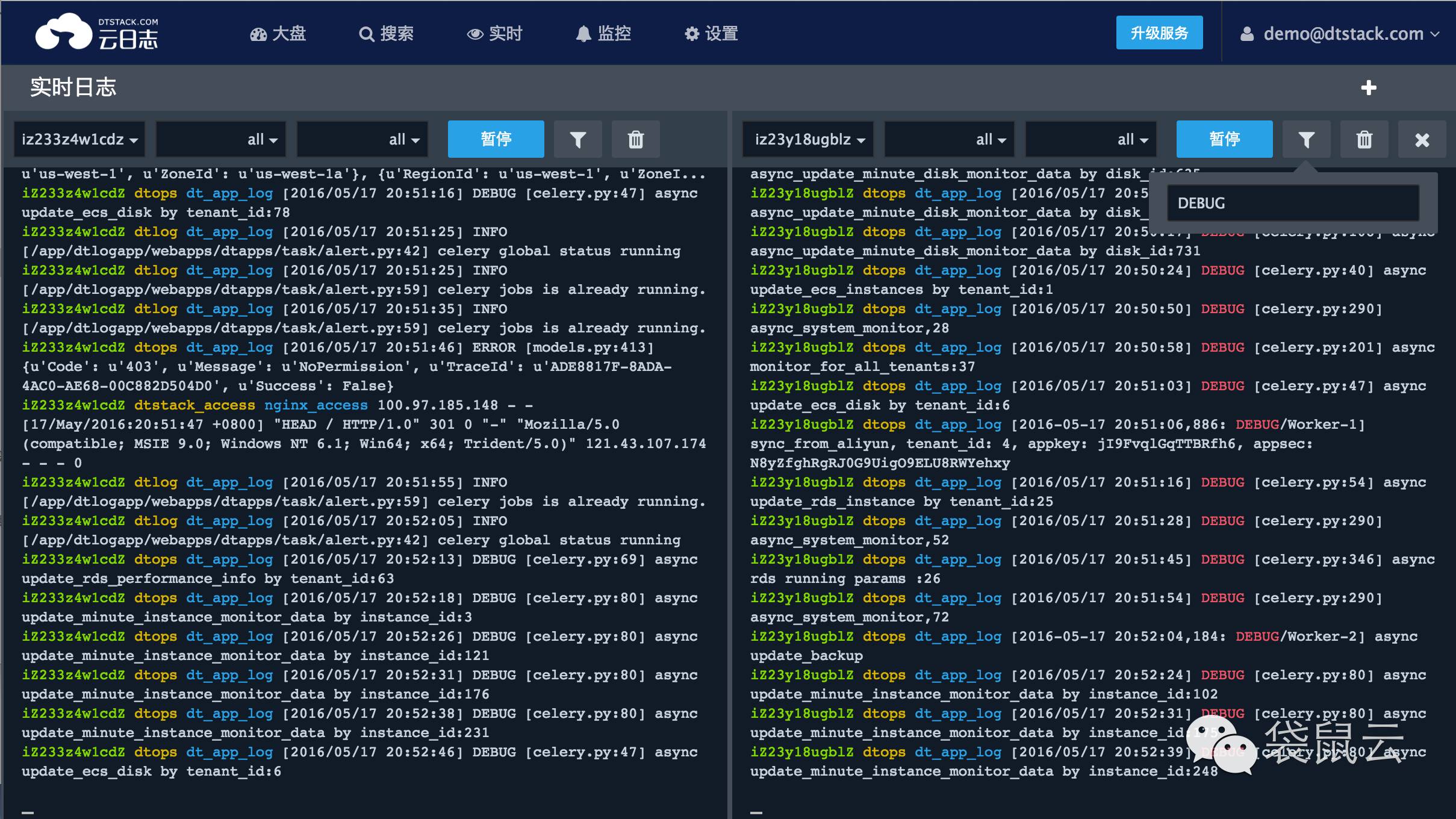Click the filter funnel icon in left panel
The image size is (1456, 819).
(577, 140)
